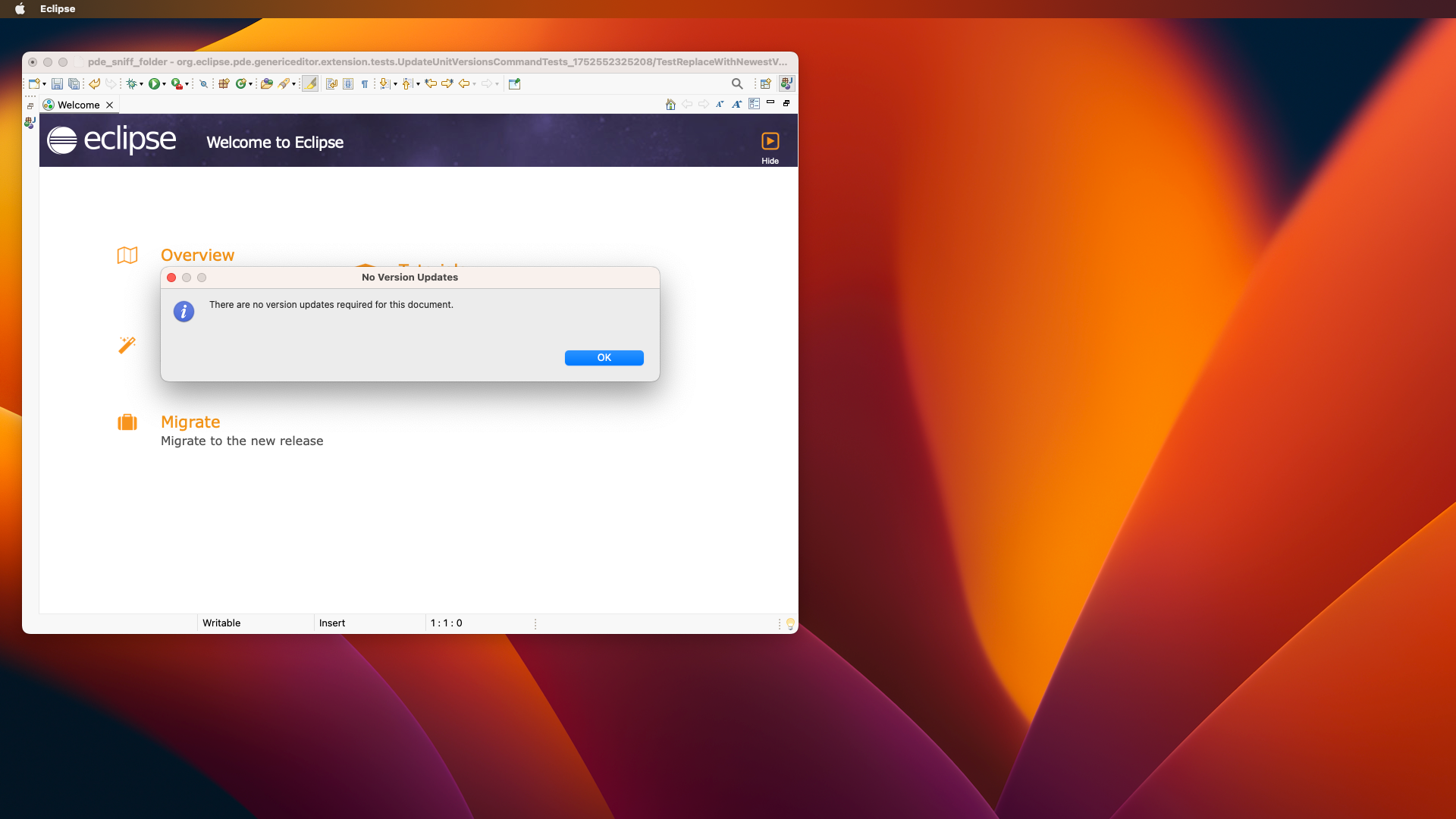The height and width of the screenshot is (819, 1456).
Task: Click the Save All icon
Action: 74,83
